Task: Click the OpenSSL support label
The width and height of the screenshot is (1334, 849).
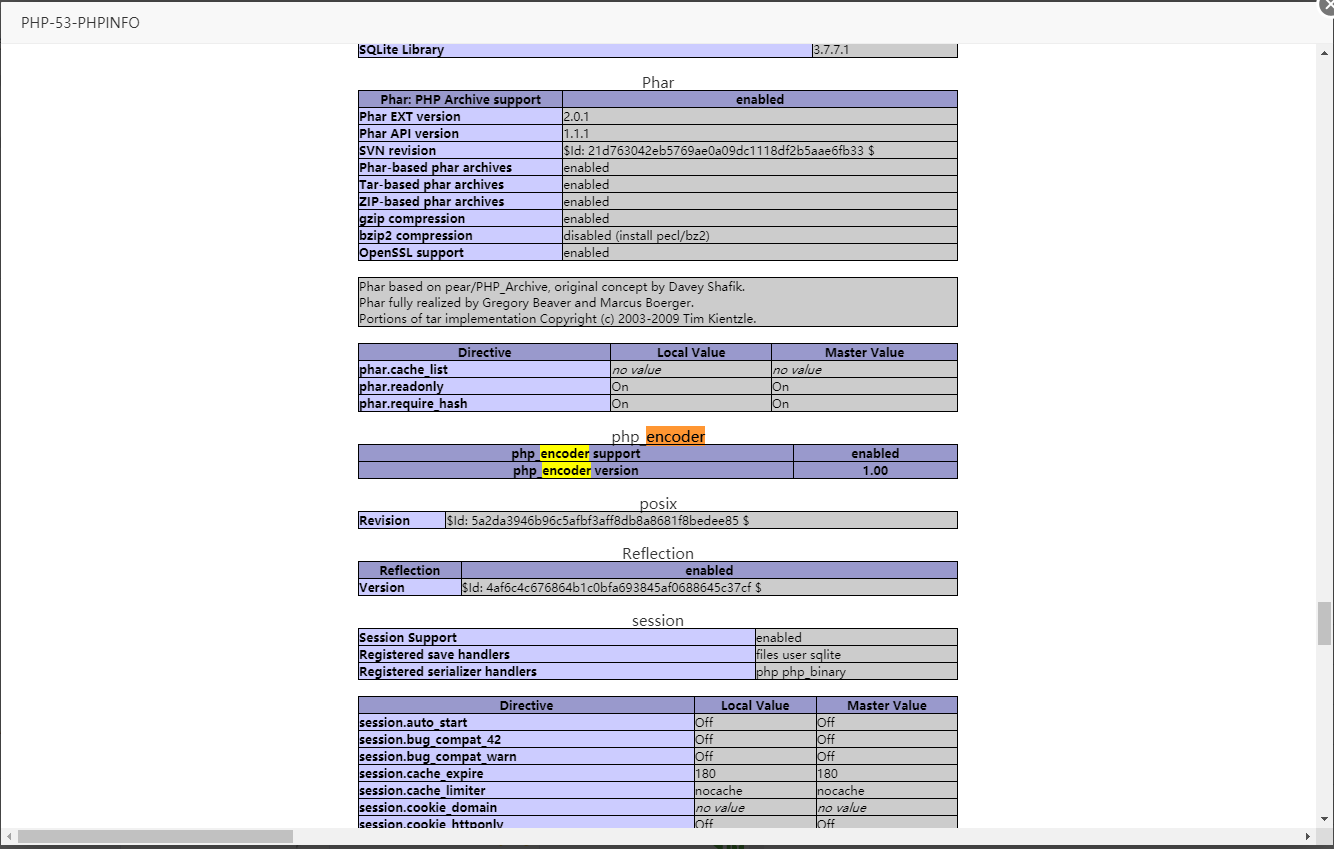Action: coord(411,252)
